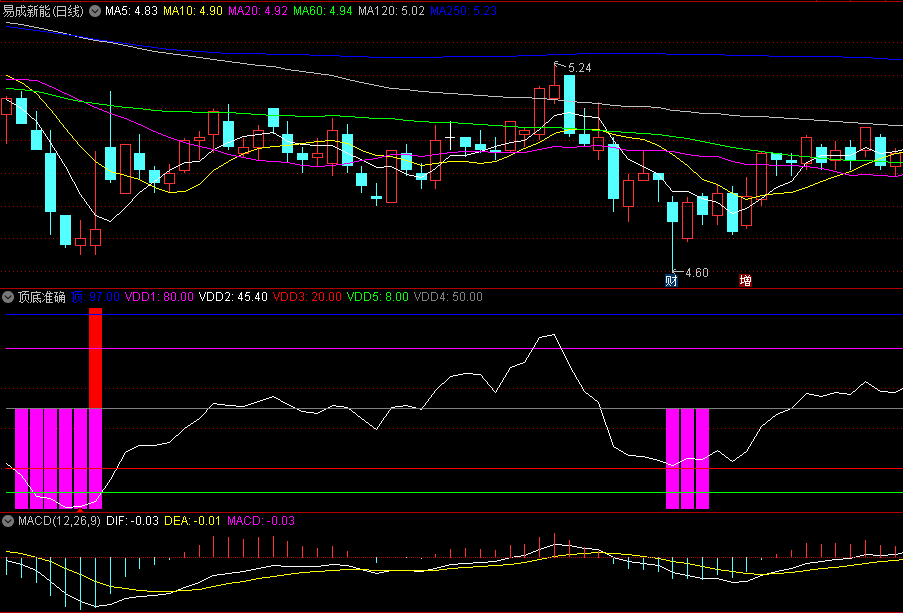
Task: Click the 4.60 low price label
Action: 697,273
